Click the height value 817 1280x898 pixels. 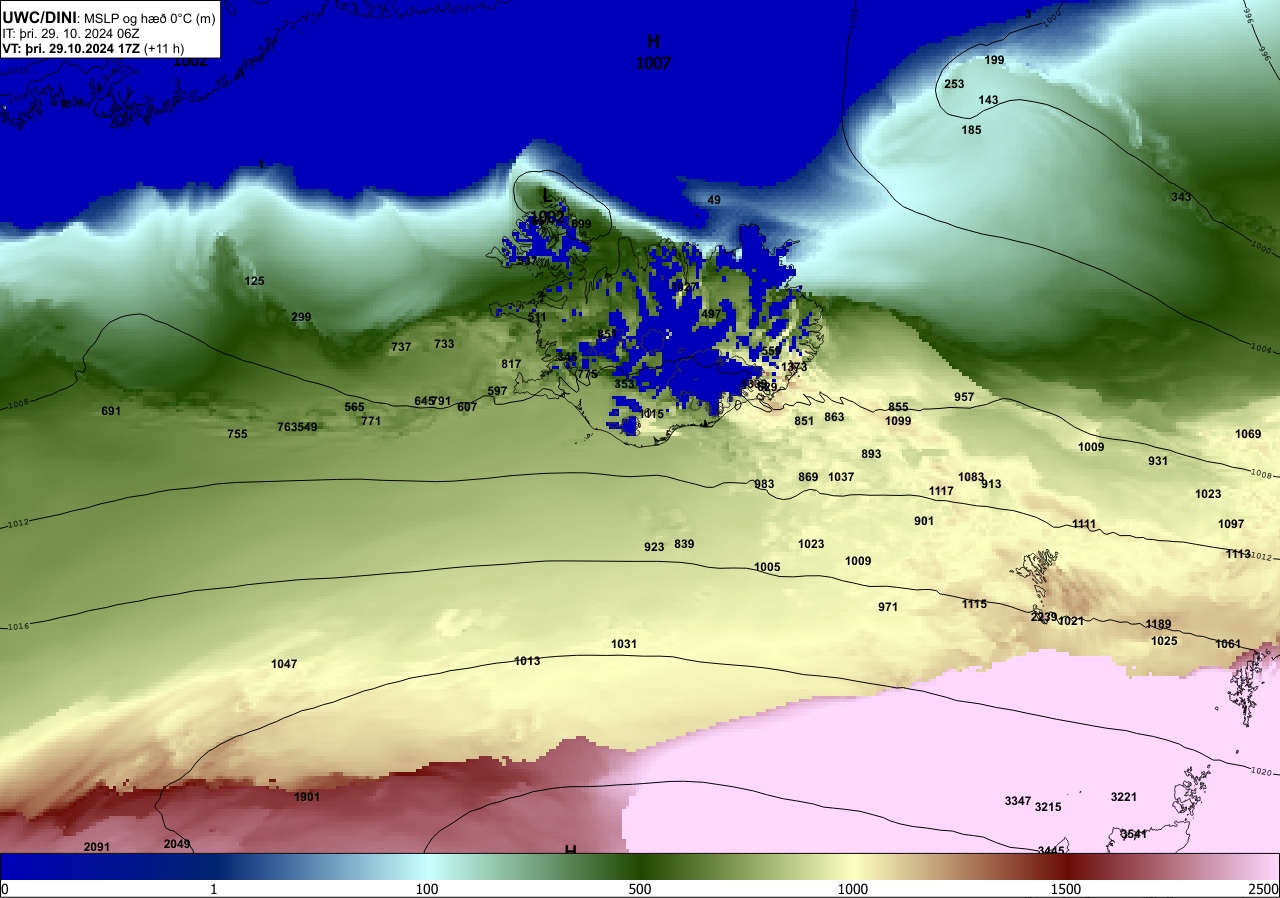pyautogui.click(x=511, y=364)
